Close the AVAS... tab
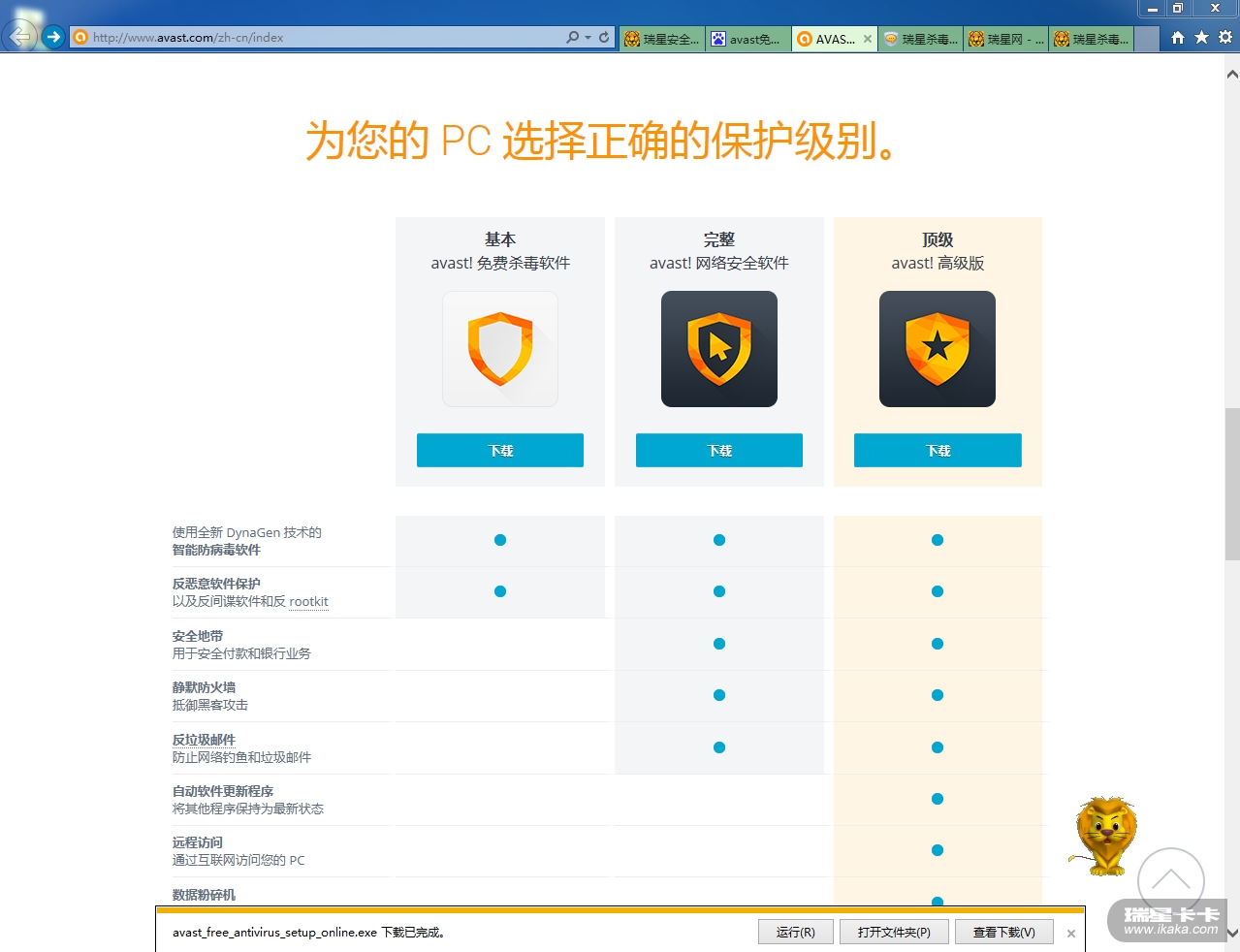 tap(868, 39)
